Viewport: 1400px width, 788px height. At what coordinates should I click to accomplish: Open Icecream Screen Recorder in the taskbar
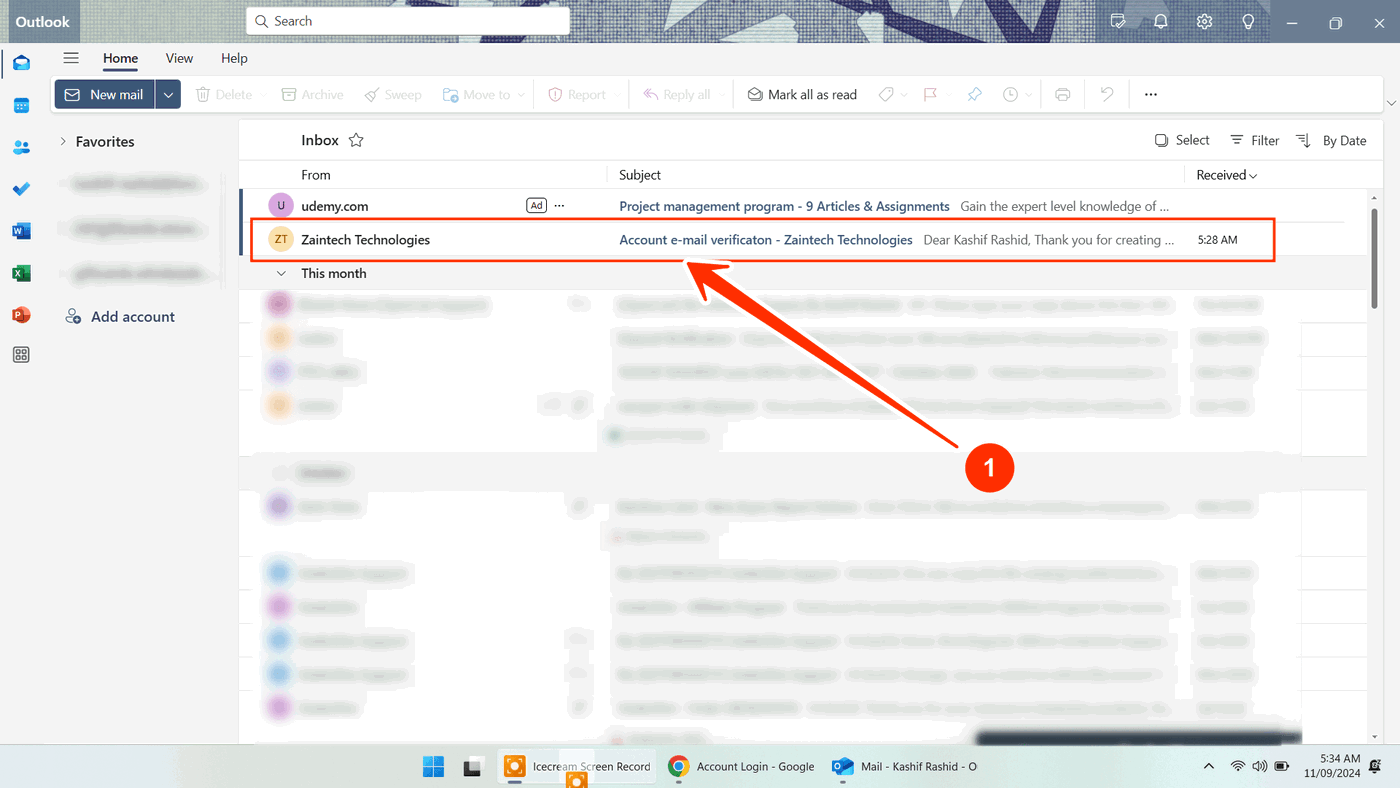pos(577,767)
